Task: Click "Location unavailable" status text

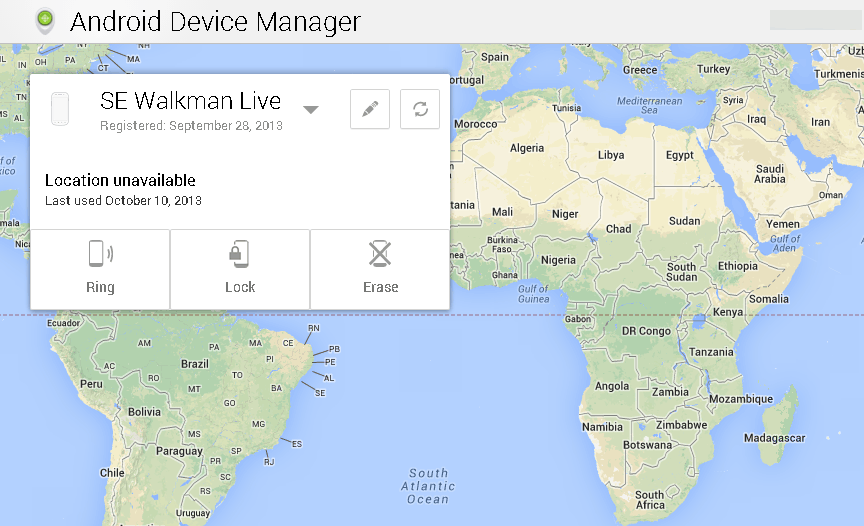Action: pyautogui.click(x=120, y=180)
